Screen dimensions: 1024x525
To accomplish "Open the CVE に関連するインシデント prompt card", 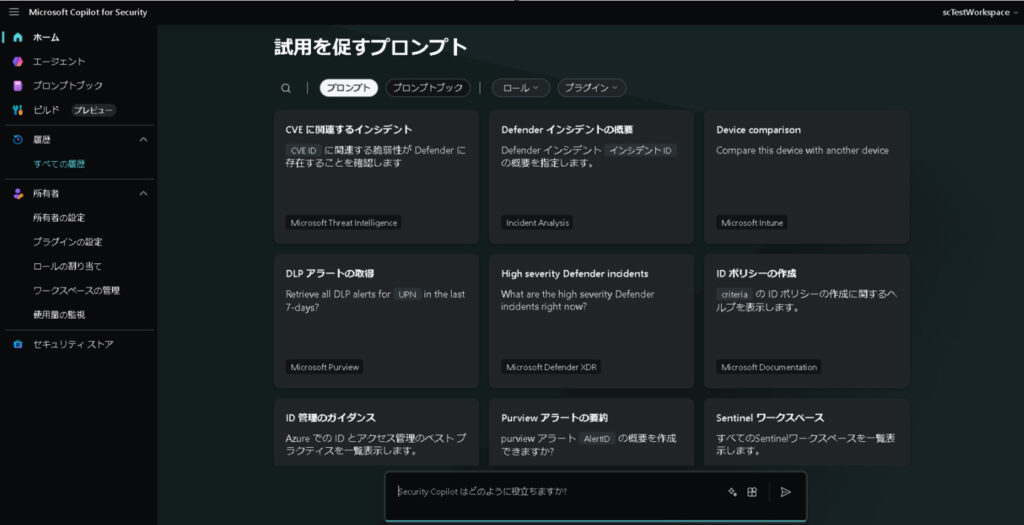I will pyautogui.click(x=376, y=177).
